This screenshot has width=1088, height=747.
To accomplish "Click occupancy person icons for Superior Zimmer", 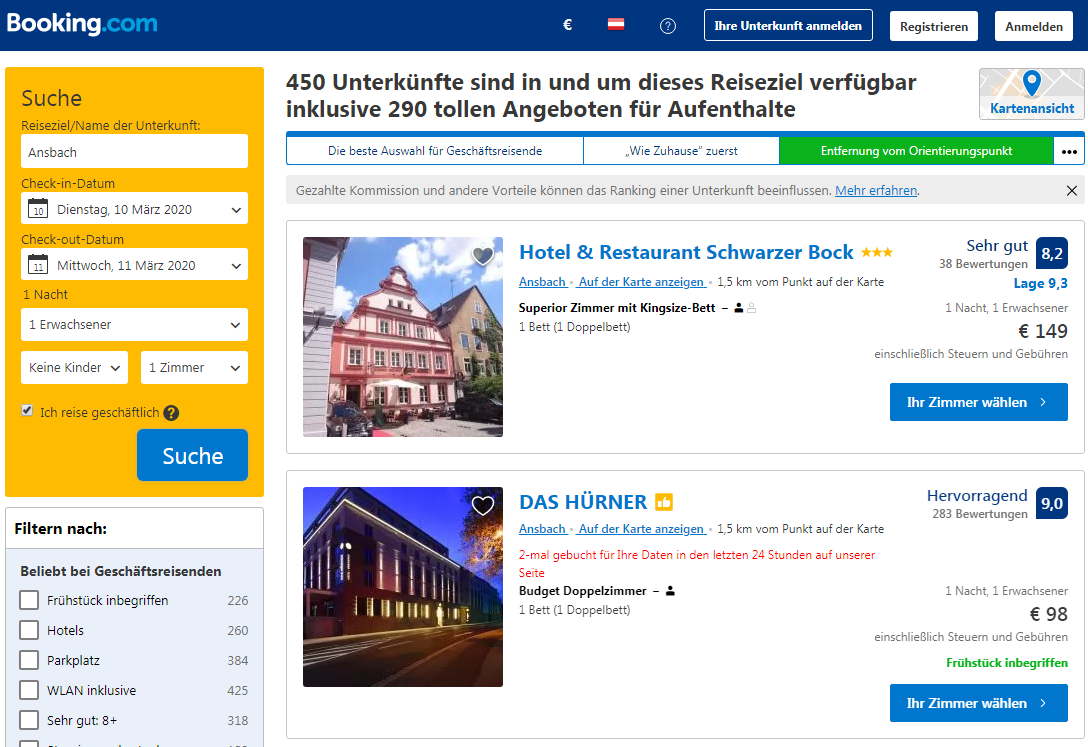I will 745,308.
